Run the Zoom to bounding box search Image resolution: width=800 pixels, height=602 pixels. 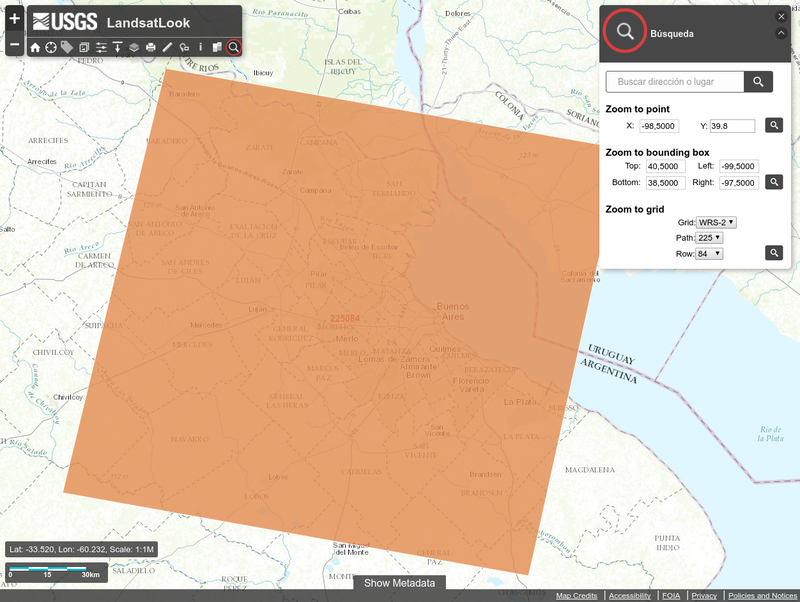(x=774, y=182)
